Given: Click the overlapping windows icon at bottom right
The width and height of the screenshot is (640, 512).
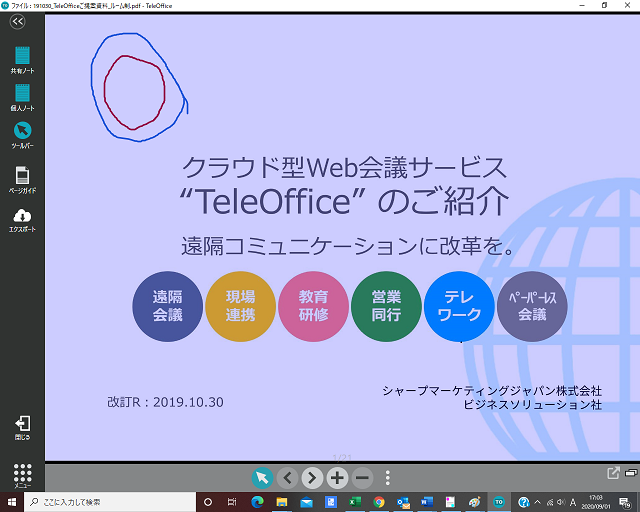Looking at the screenshot, I should (631, 473).
